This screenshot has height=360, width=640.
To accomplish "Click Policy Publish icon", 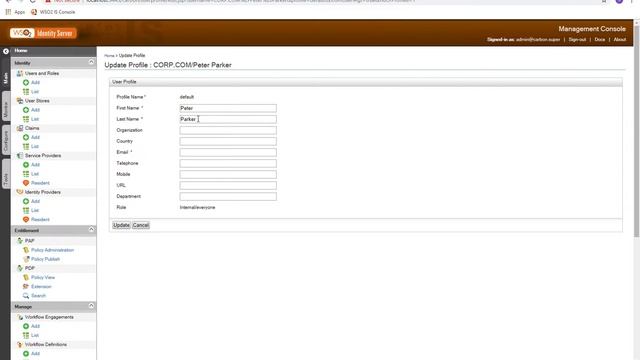I will 26,259.
